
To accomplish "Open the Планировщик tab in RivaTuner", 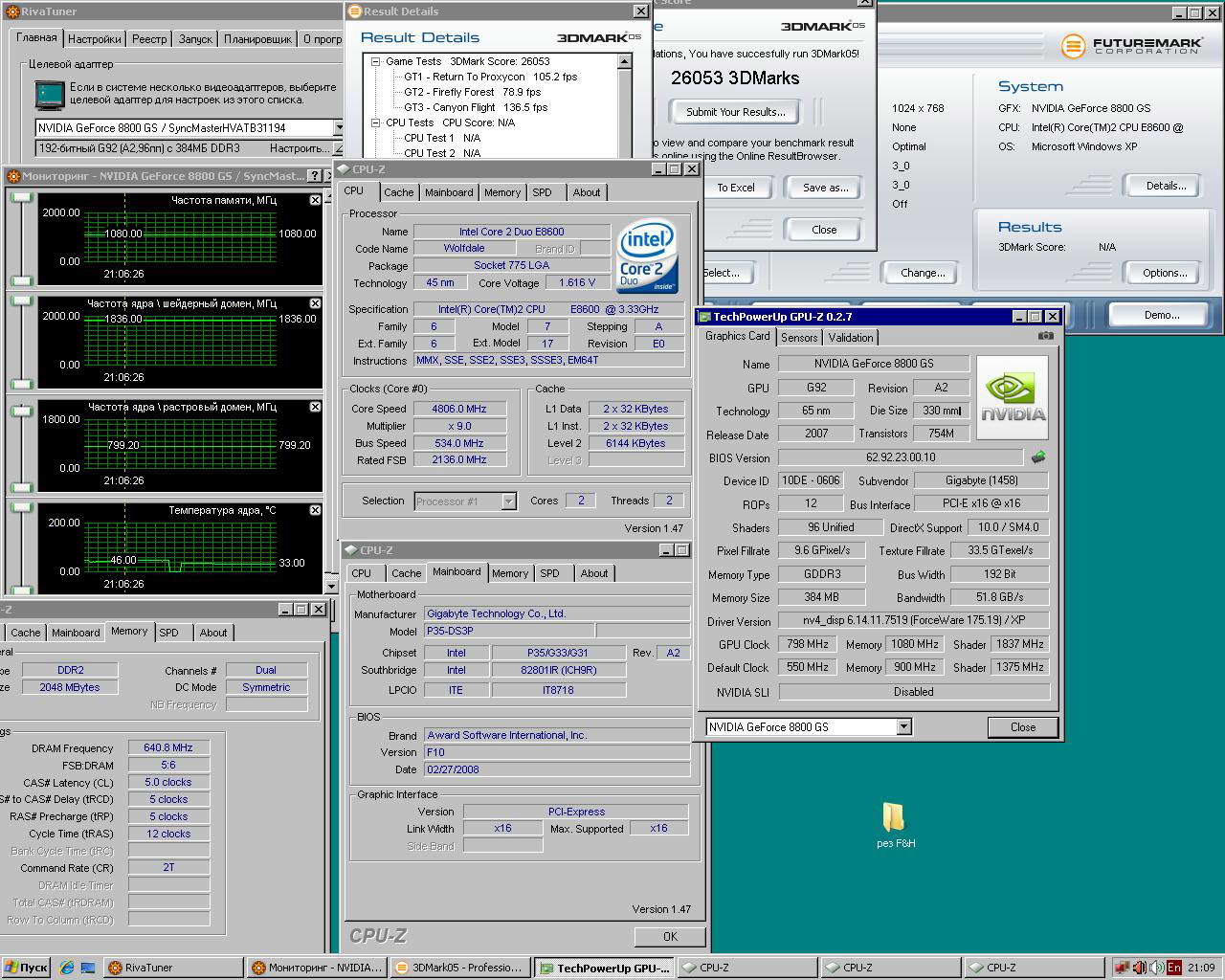I will click(x=257, y=39).
